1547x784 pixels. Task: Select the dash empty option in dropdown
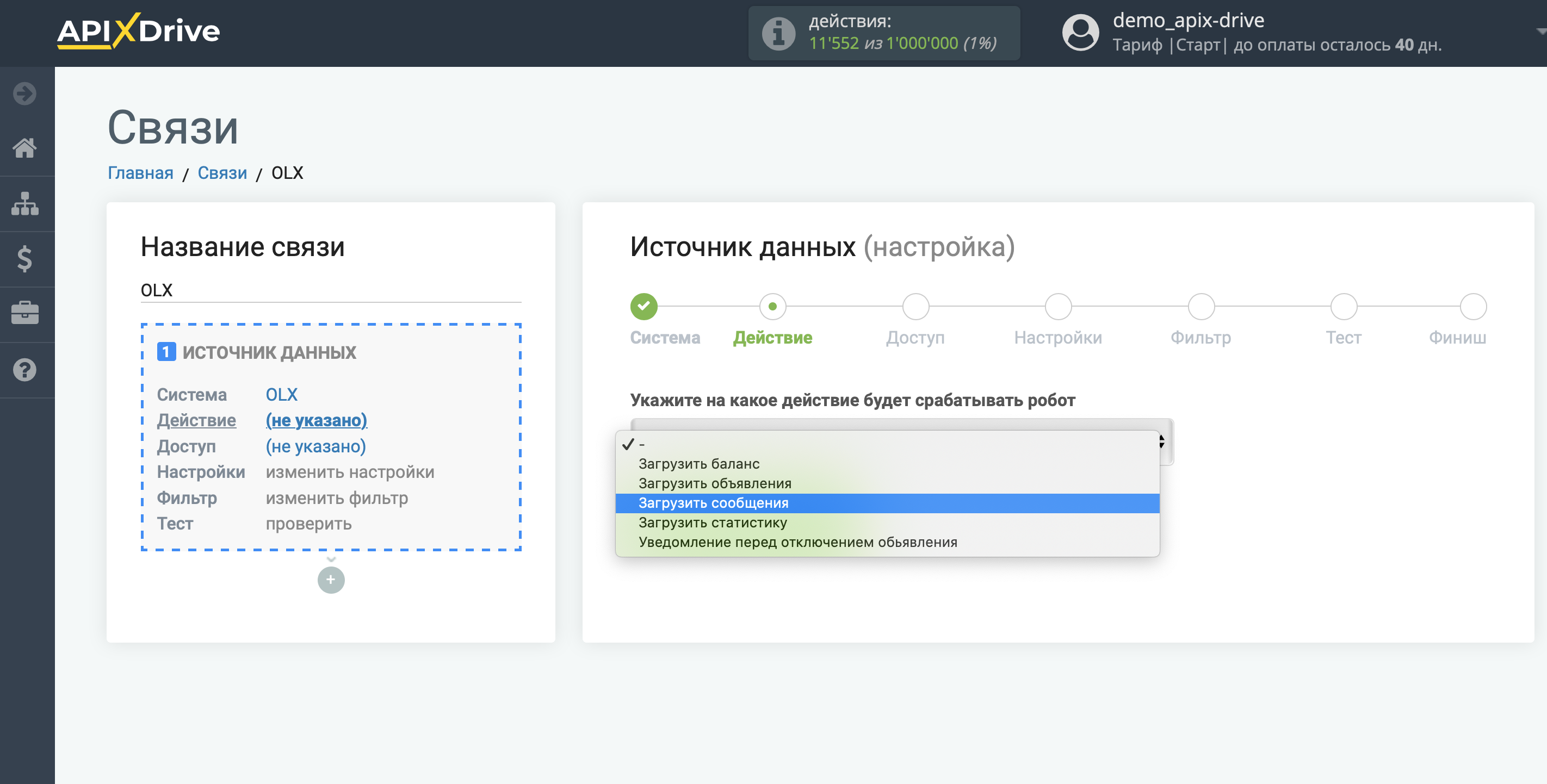click(x=887, y=444)
